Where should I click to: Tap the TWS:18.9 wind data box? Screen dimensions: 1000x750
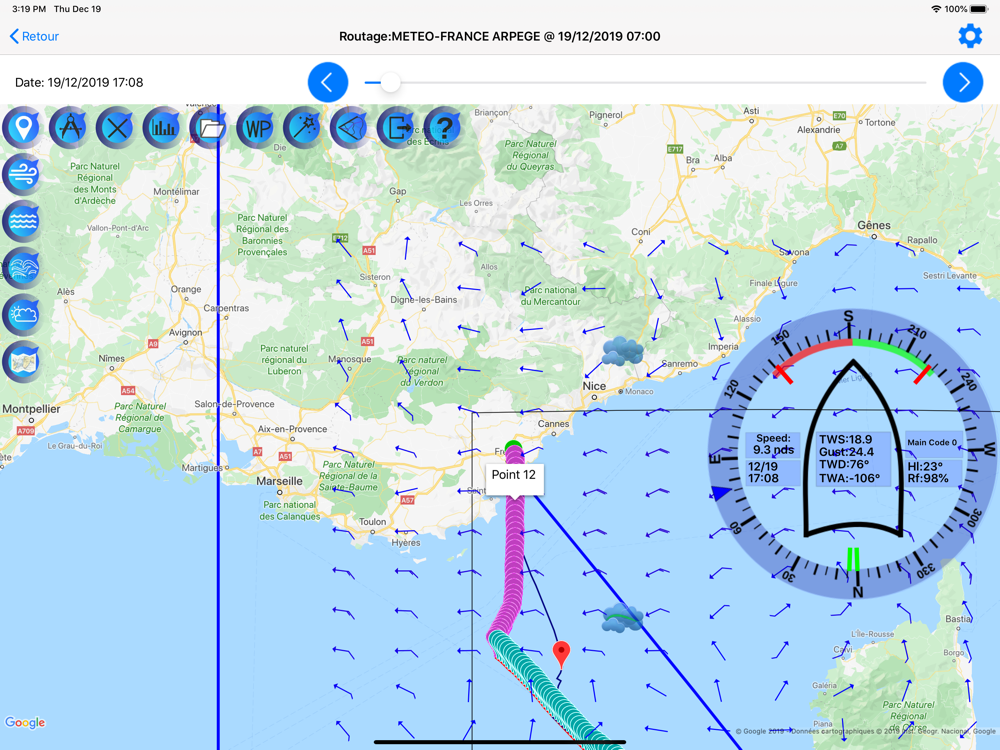854,459
